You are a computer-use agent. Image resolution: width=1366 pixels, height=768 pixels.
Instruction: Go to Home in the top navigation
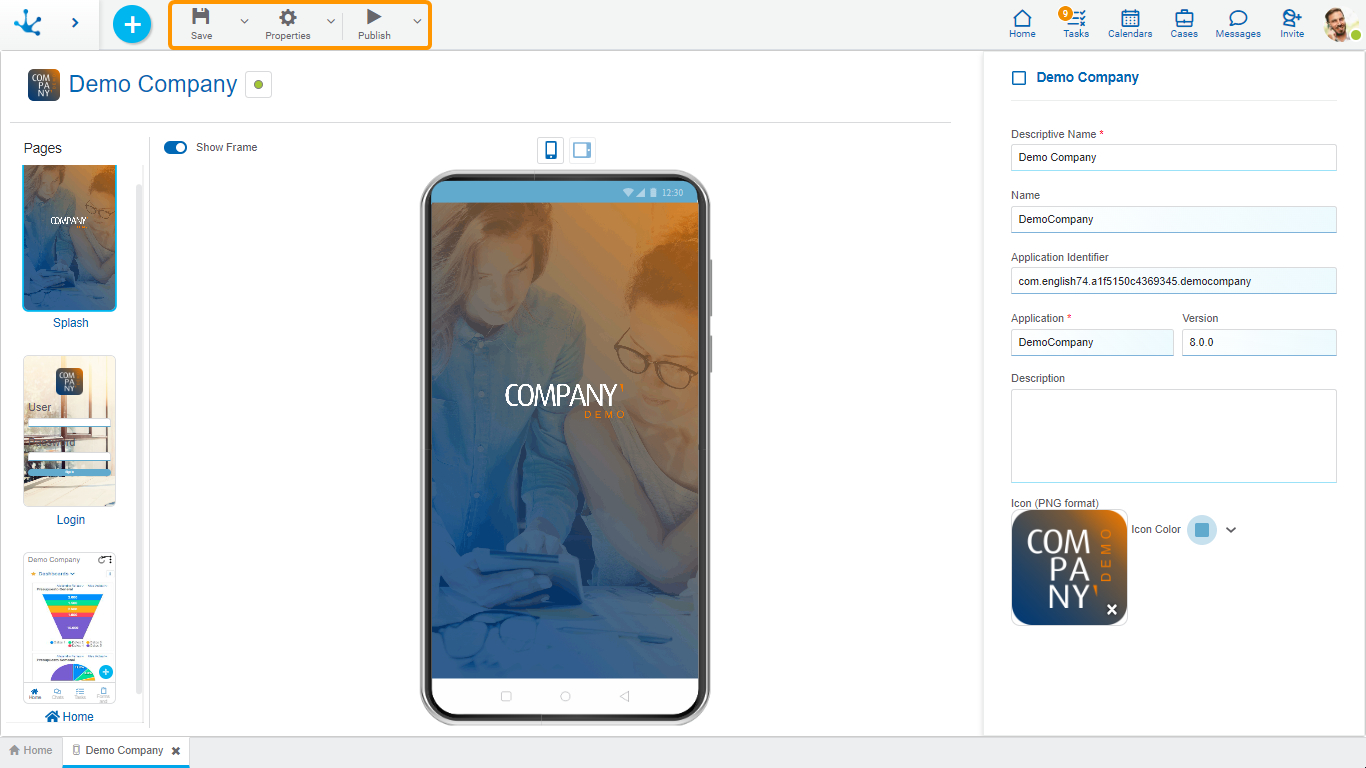(1022, 24)
